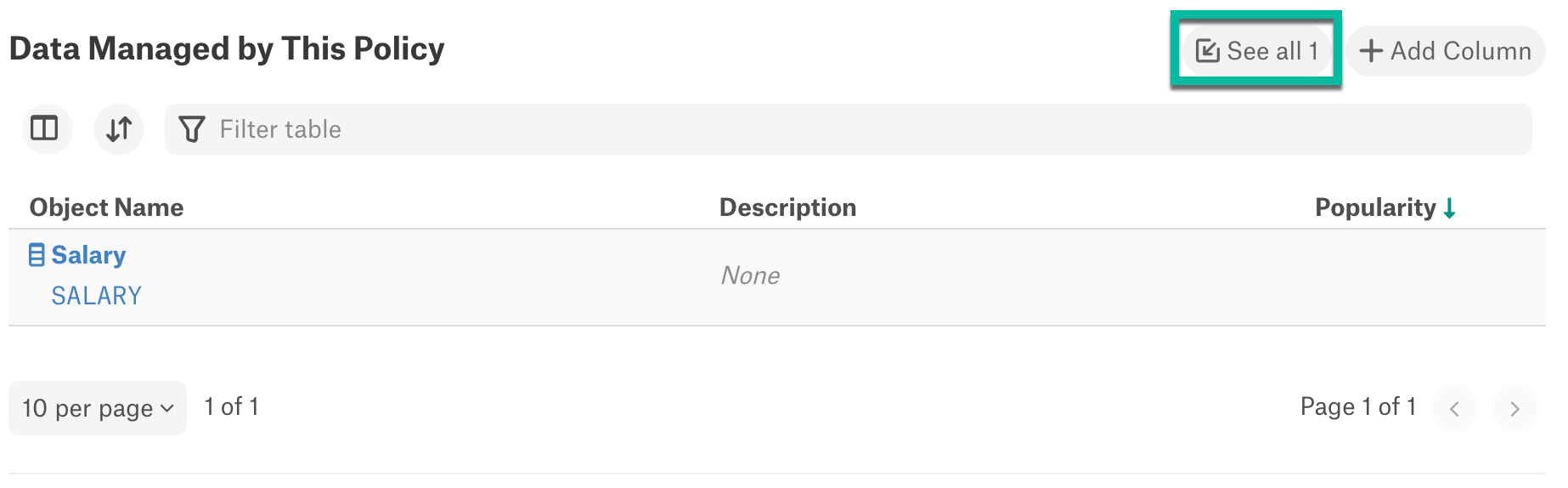
Task: Click the green Popularity sort arrow
Action: pyautogui.click(x=1450, y=208)
